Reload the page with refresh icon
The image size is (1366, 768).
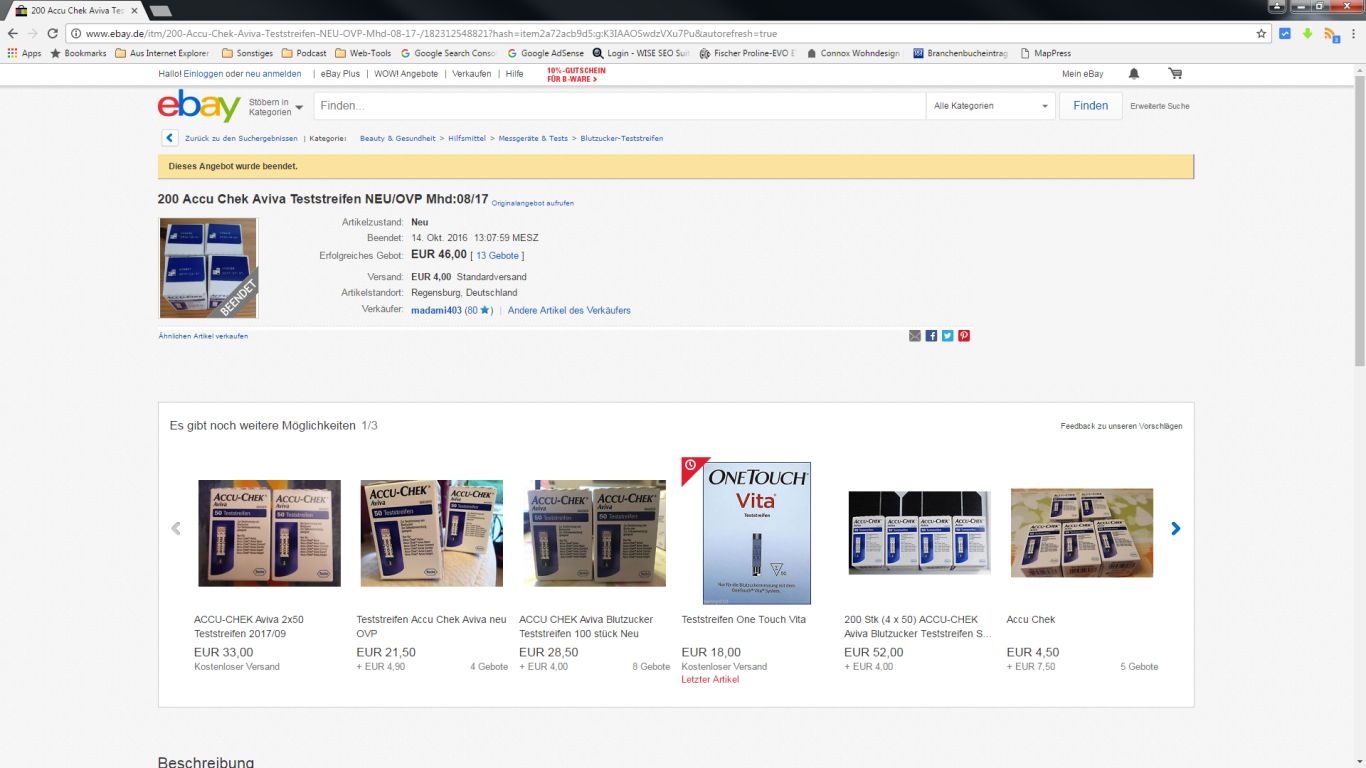[x=53, y=33]
